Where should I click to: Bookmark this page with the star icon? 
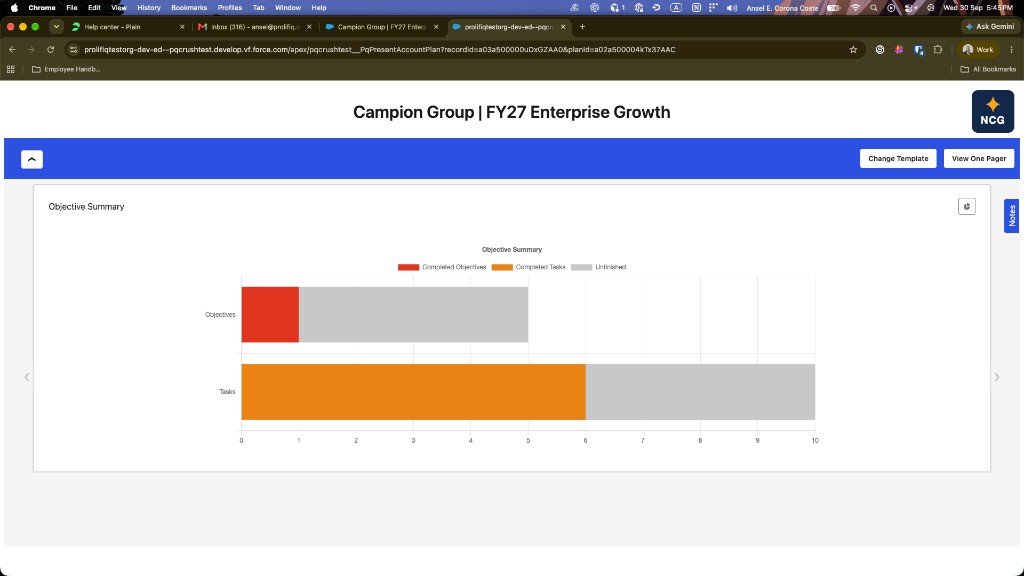(x=853, y=50)
